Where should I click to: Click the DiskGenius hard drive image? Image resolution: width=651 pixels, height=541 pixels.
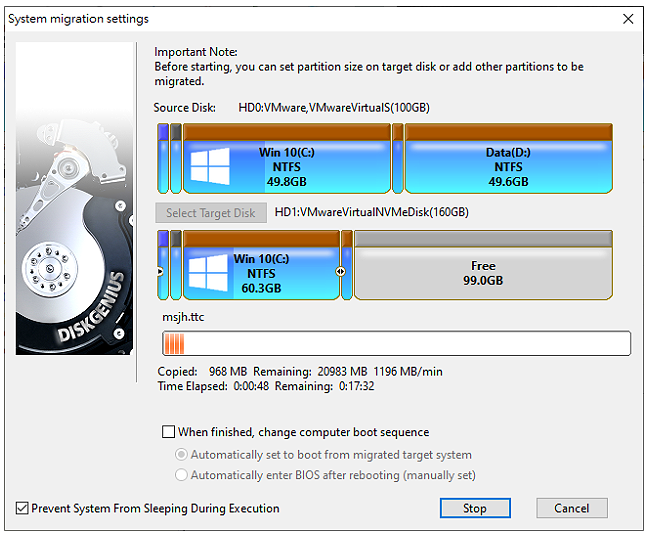pyautogui.click(x=74, y=198)
